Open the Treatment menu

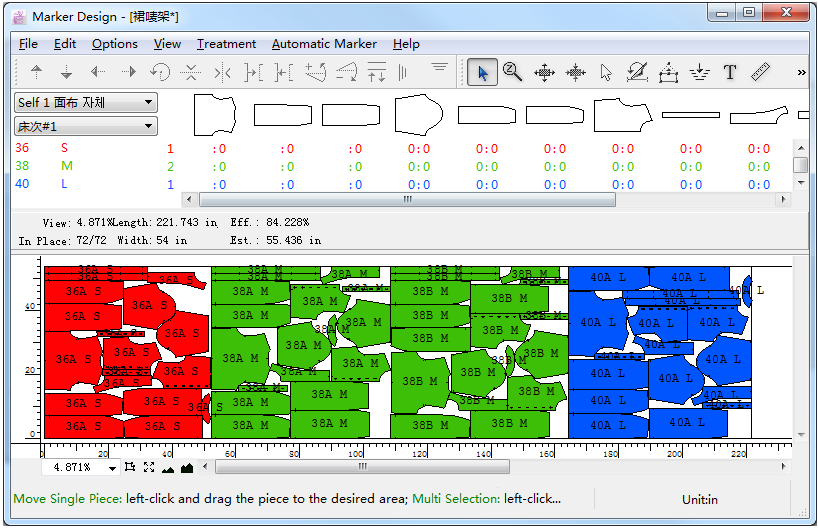[226, 44]
